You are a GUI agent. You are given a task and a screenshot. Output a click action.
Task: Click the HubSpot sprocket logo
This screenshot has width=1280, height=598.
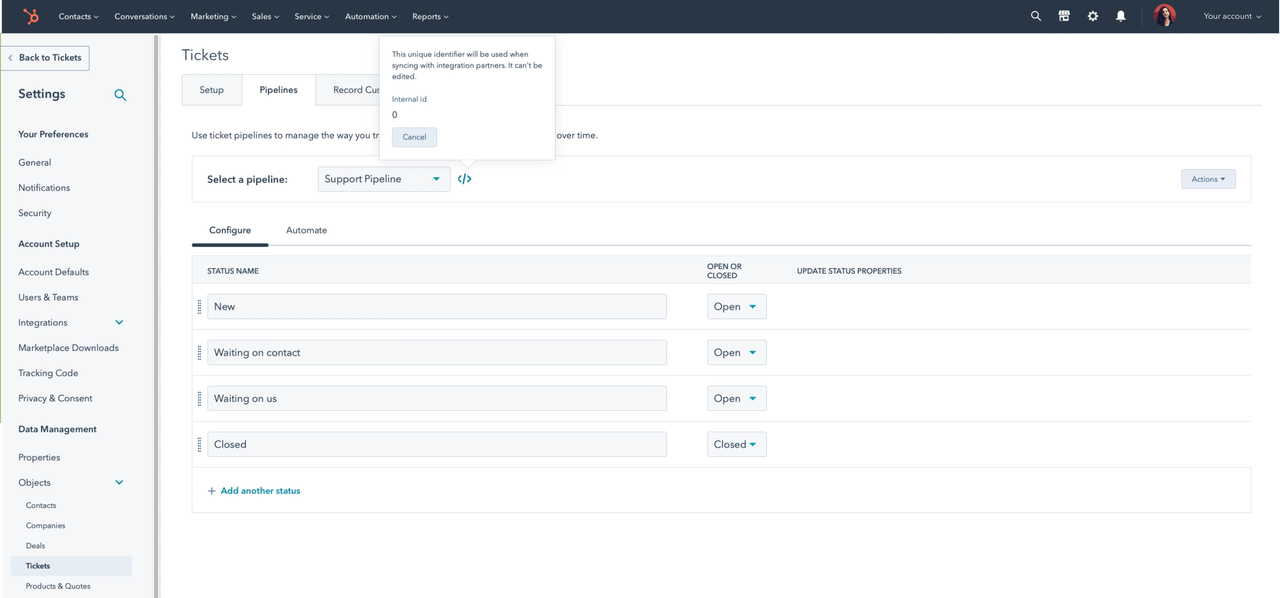point(31,16)
